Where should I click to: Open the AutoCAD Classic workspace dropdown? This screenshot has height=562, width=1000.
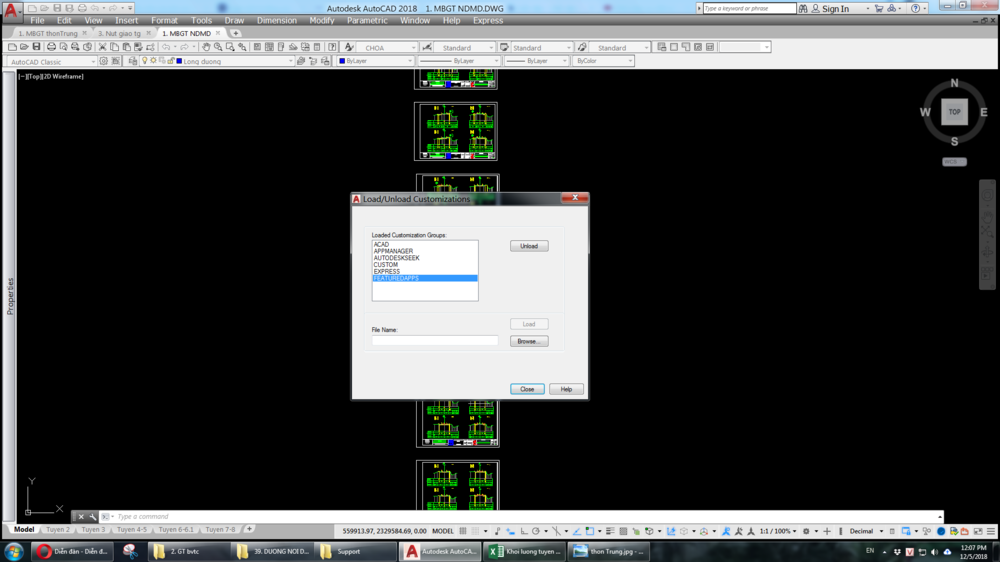(x=52, y=62)
